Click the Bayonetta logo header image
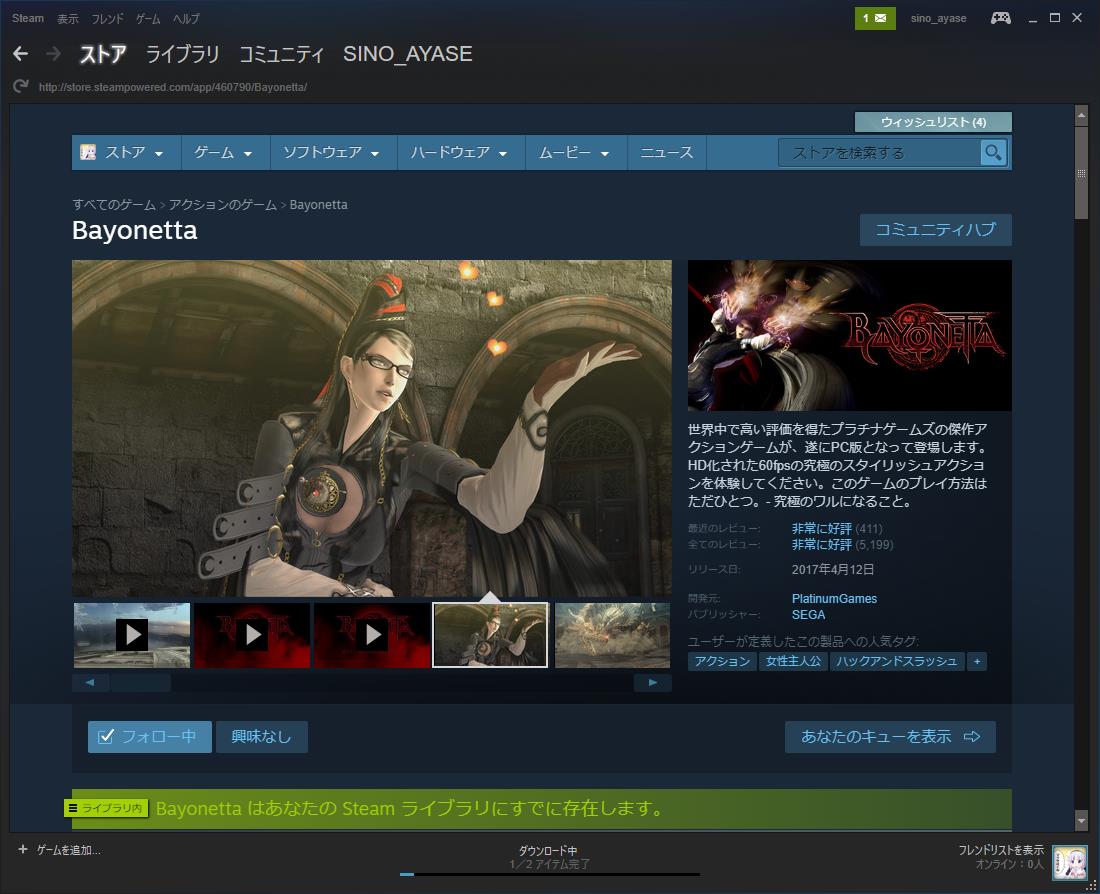This screenshot has height=894, width=1100. coord(850,335)
